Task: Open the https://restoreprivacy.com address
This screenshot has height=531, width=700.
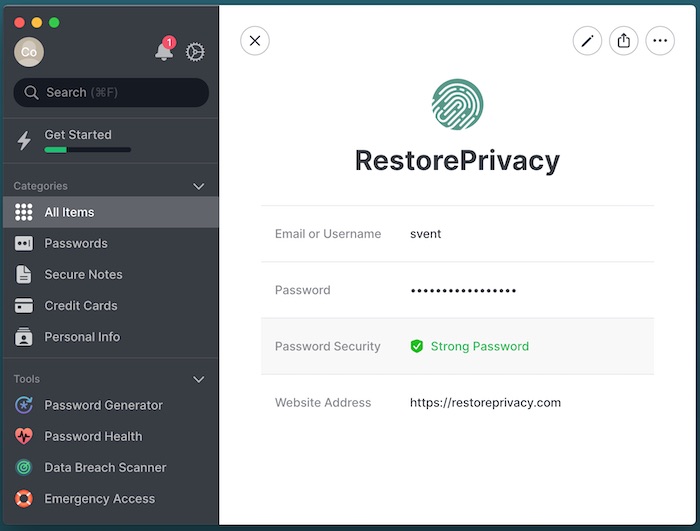Action: click(485, 403)
